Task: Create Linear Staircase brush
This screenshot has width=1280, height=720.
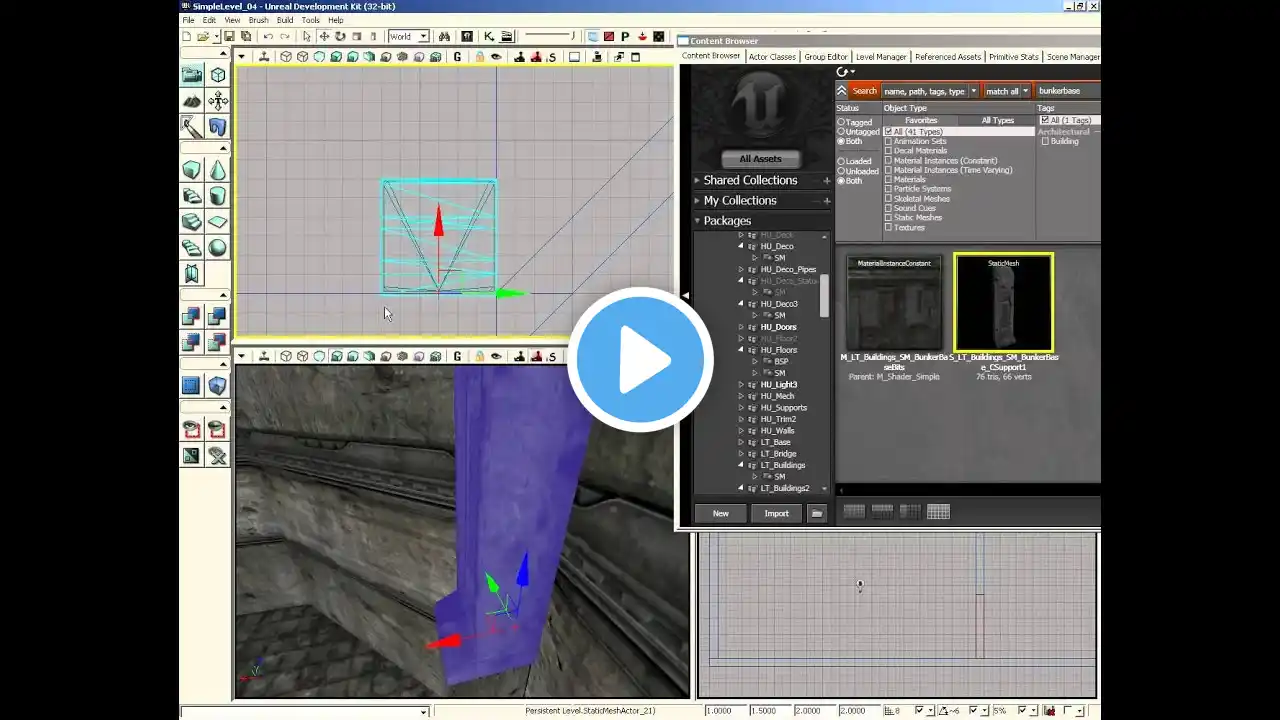Action: click(x=192, y=223)
